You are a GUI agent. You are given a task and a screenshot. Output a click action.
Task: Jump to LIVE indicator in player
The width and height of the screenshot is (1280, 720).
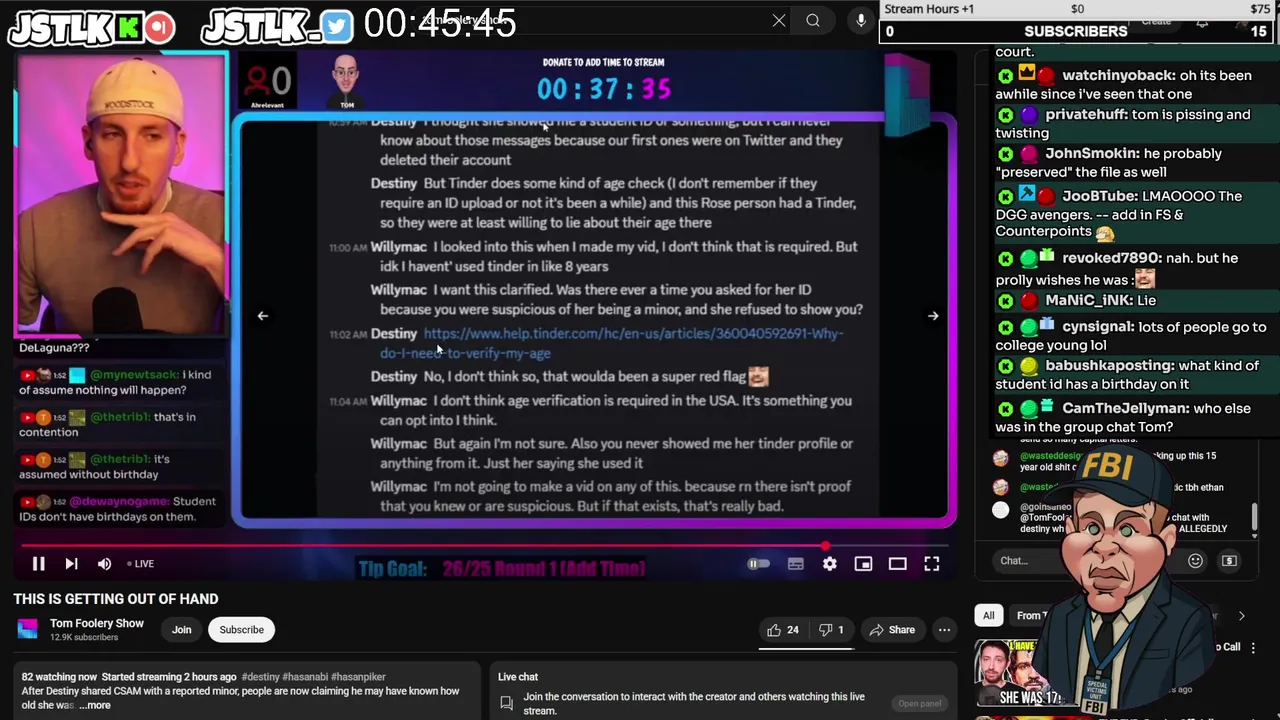(140, 564)
